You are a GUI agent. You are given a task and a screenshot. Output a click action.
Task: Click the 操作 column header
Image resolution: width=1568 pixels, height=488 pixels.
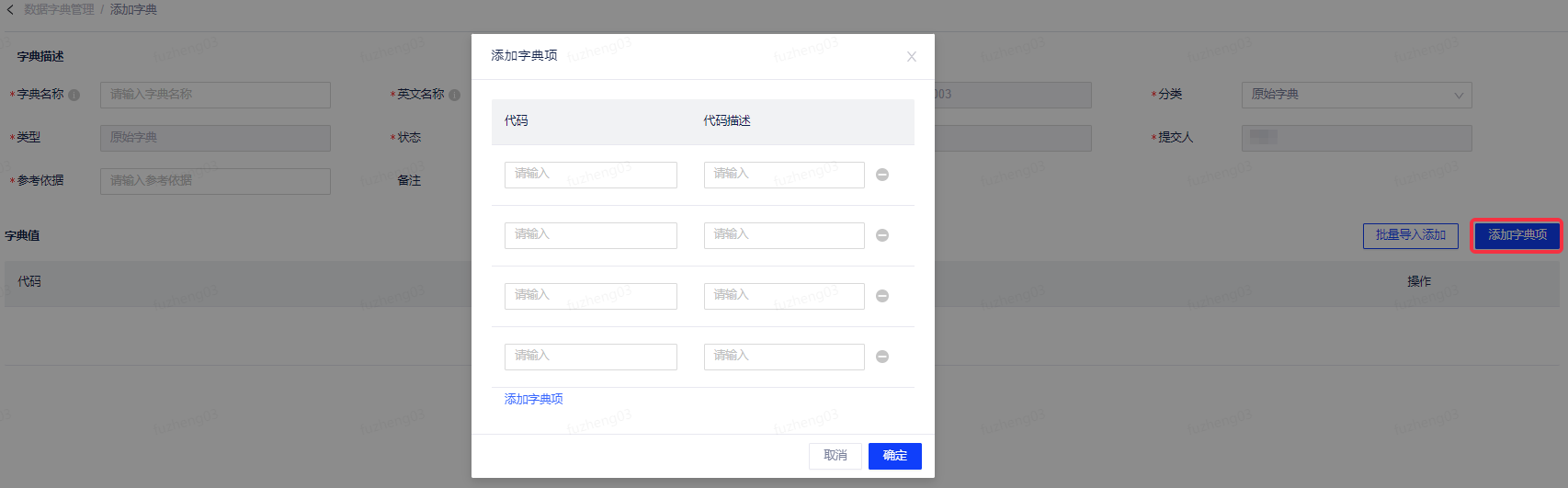[1419, 281]
